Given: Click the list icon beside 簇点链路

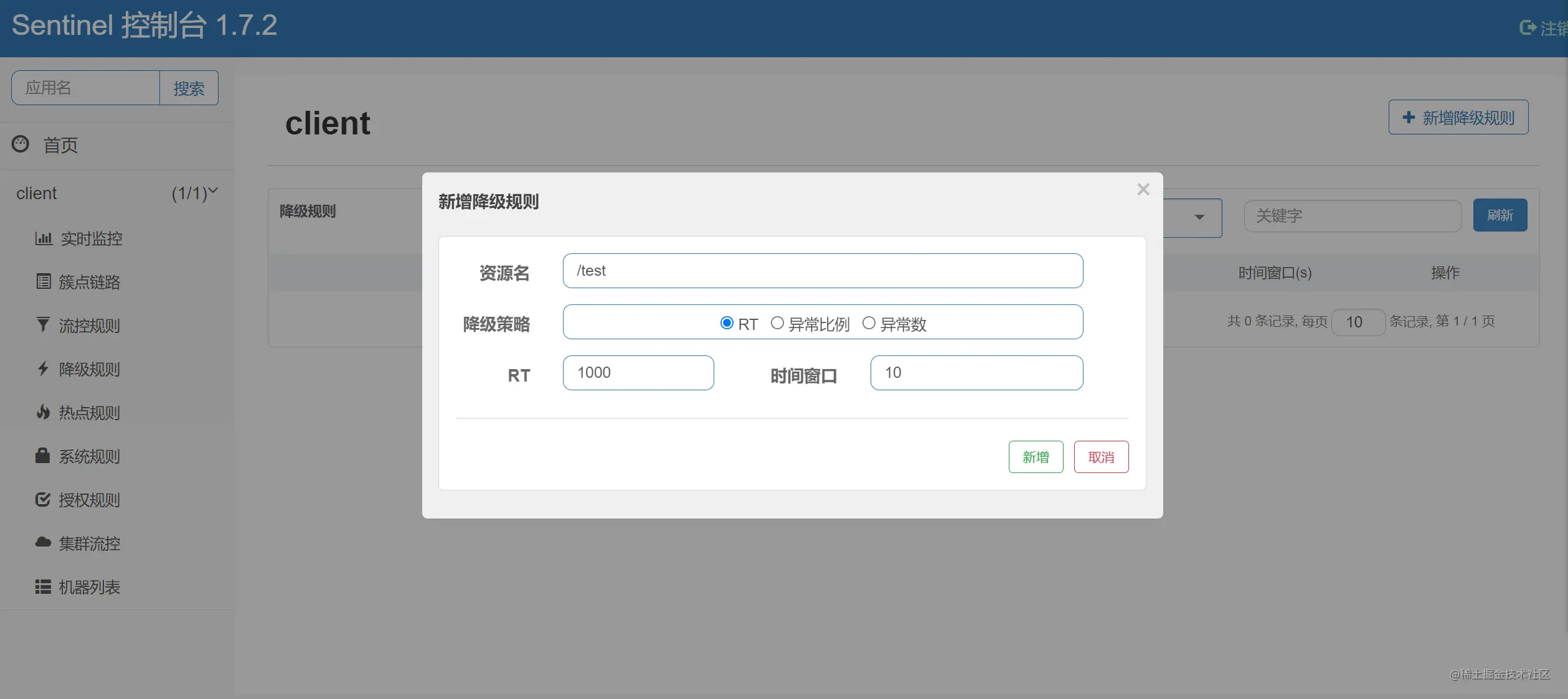Looking at the screenshot, I should (44, 281).
